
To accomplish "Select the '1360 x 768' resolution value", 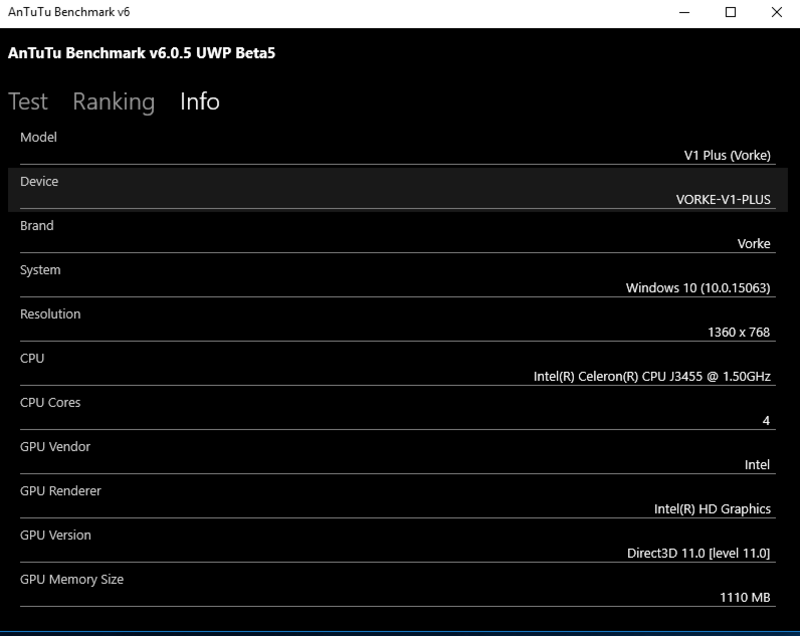I will pos(739,332).
